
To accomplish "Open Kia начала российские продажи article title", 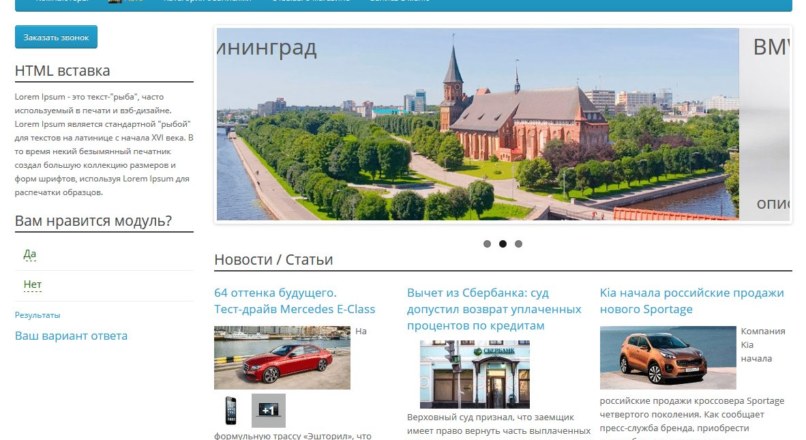I will click(x=692, y=301).
